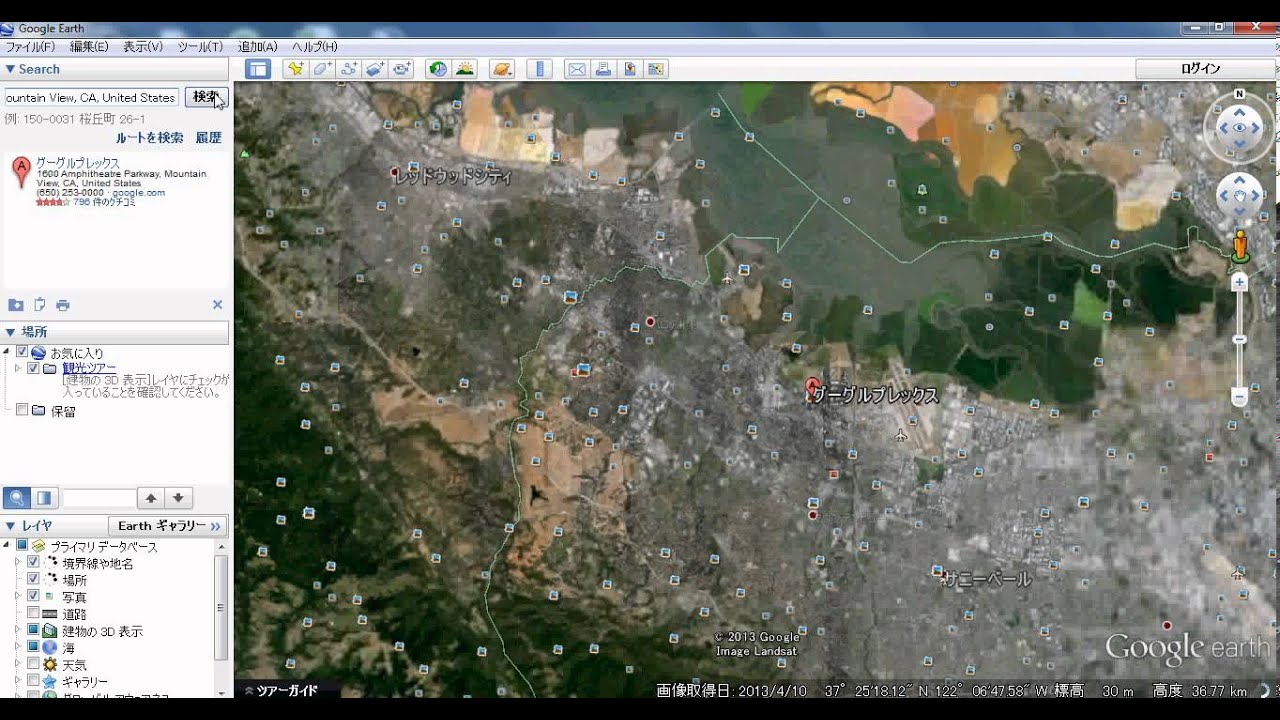
Task: Select the add path tool
Action: 349,69
